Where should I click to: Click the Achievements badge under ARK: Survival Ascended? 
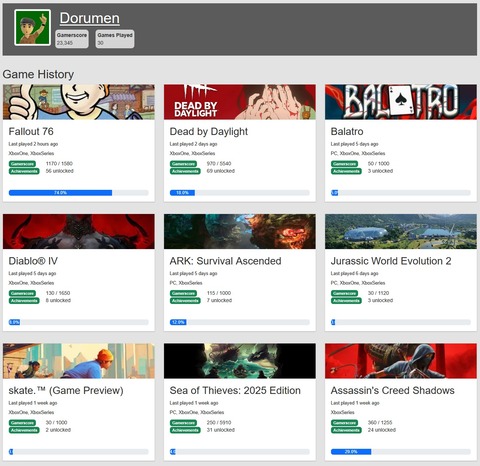point(185,300)
